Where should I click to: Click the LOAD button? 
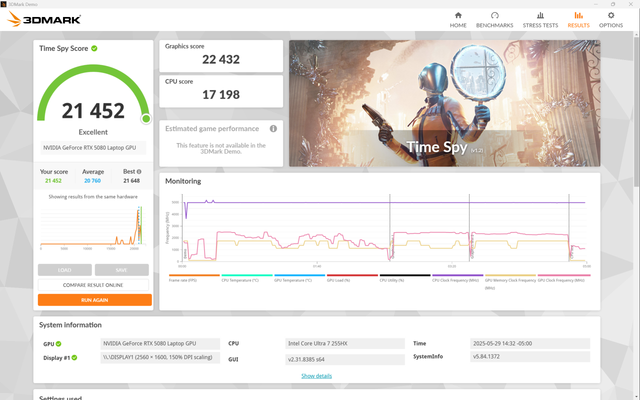pyautogui.click(x=64, y=270)
